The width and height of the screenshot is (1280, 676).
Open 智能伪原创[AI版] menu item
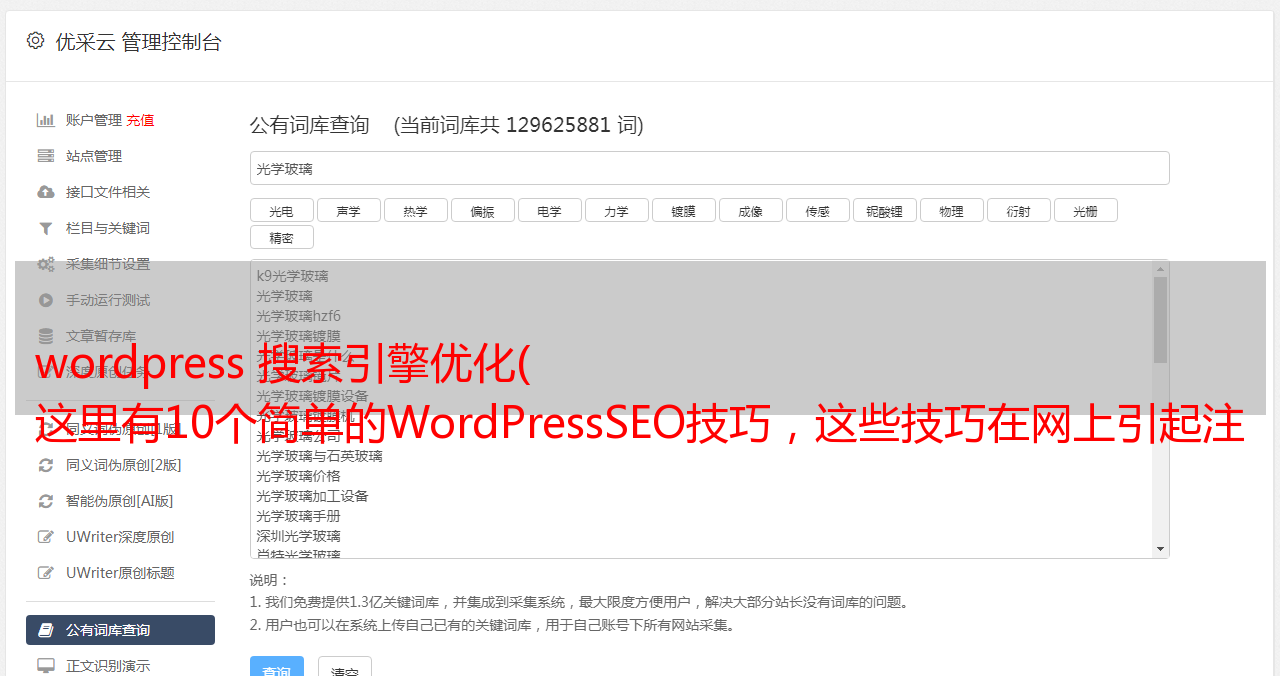point(120,501)
